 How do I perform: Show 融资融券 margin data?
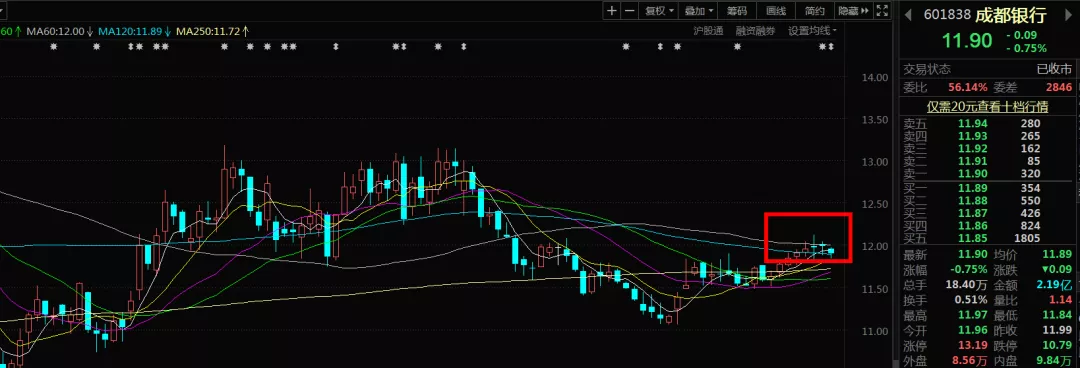755,31
